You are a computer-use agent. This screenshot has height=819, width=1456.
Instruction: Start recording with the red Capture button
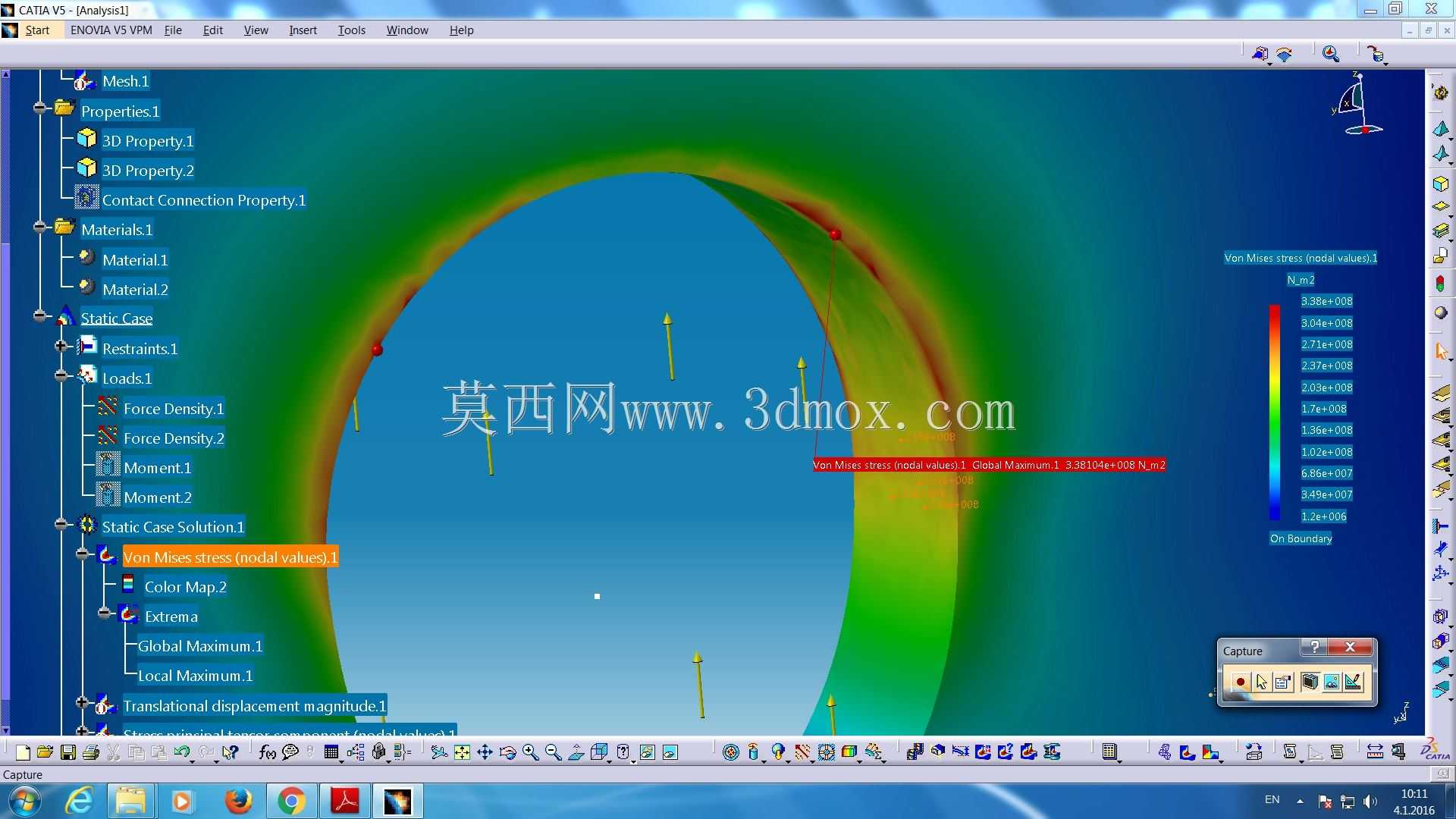pyautogui.click(x=1240, y=682)
